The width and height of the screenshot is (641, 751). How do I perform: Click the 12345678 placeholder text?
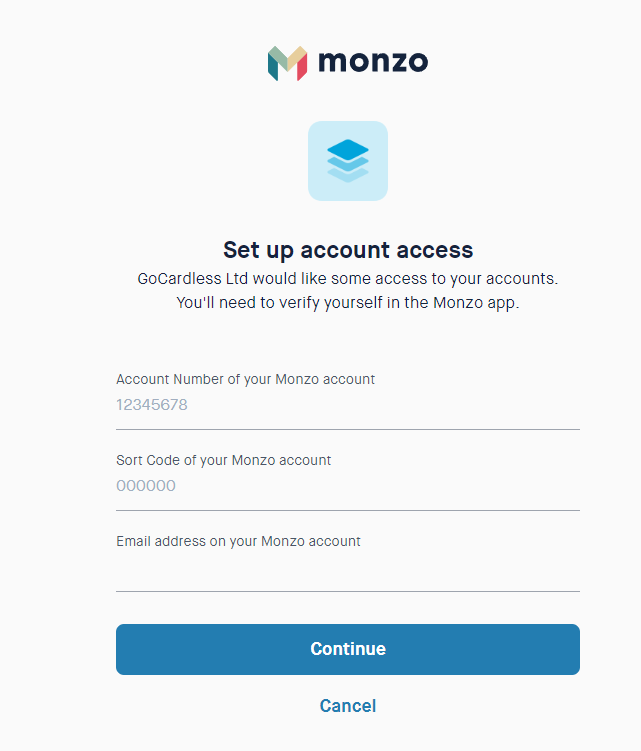152,405
